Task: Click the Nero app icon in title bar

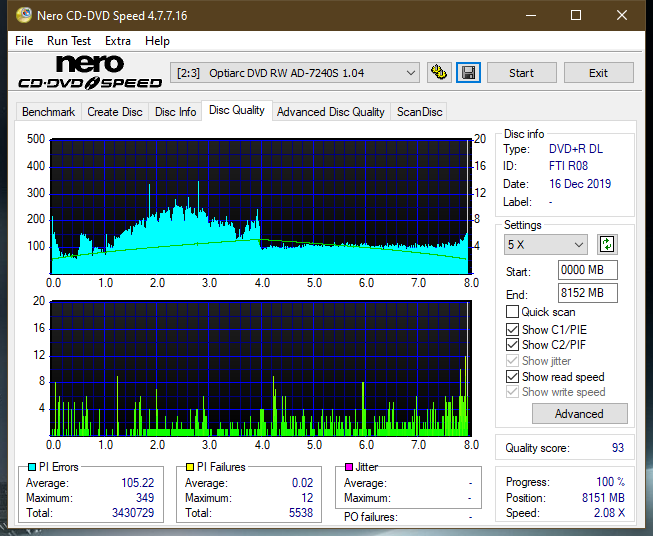Action: coord(24,15)
